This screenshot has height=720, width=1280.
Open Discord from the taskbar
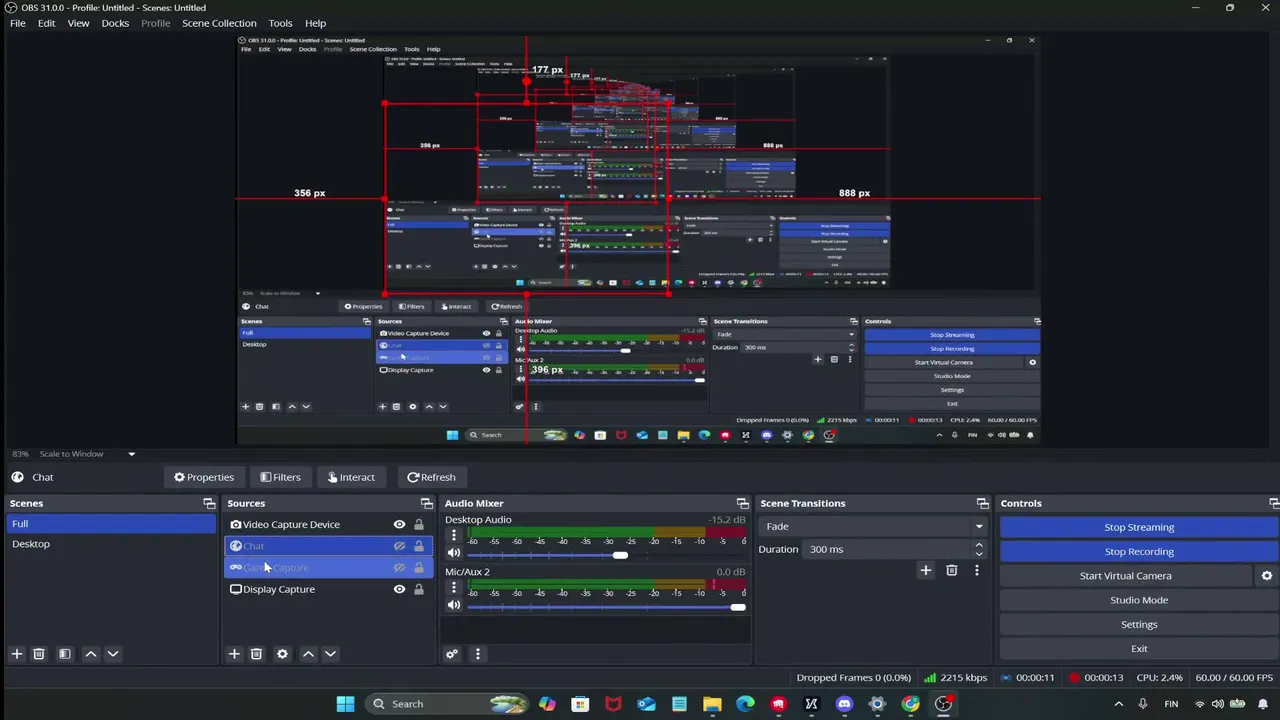point(844,704)
